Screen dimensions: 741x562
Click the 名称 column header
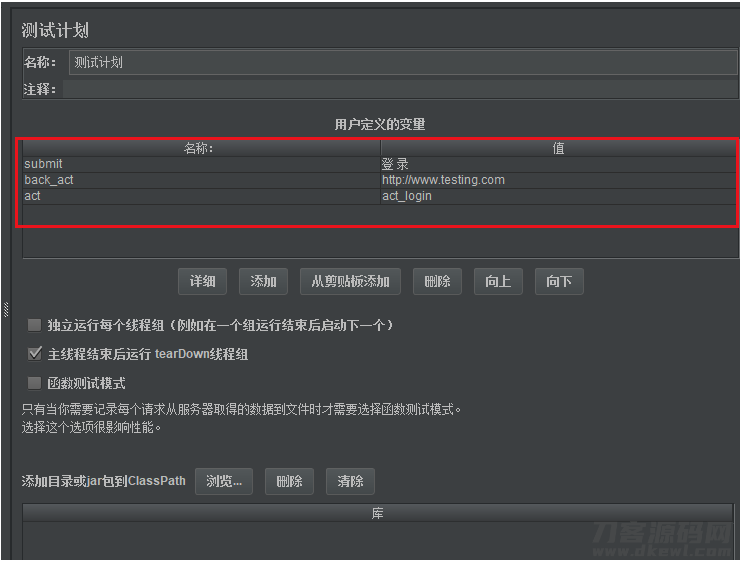[202, 148]
